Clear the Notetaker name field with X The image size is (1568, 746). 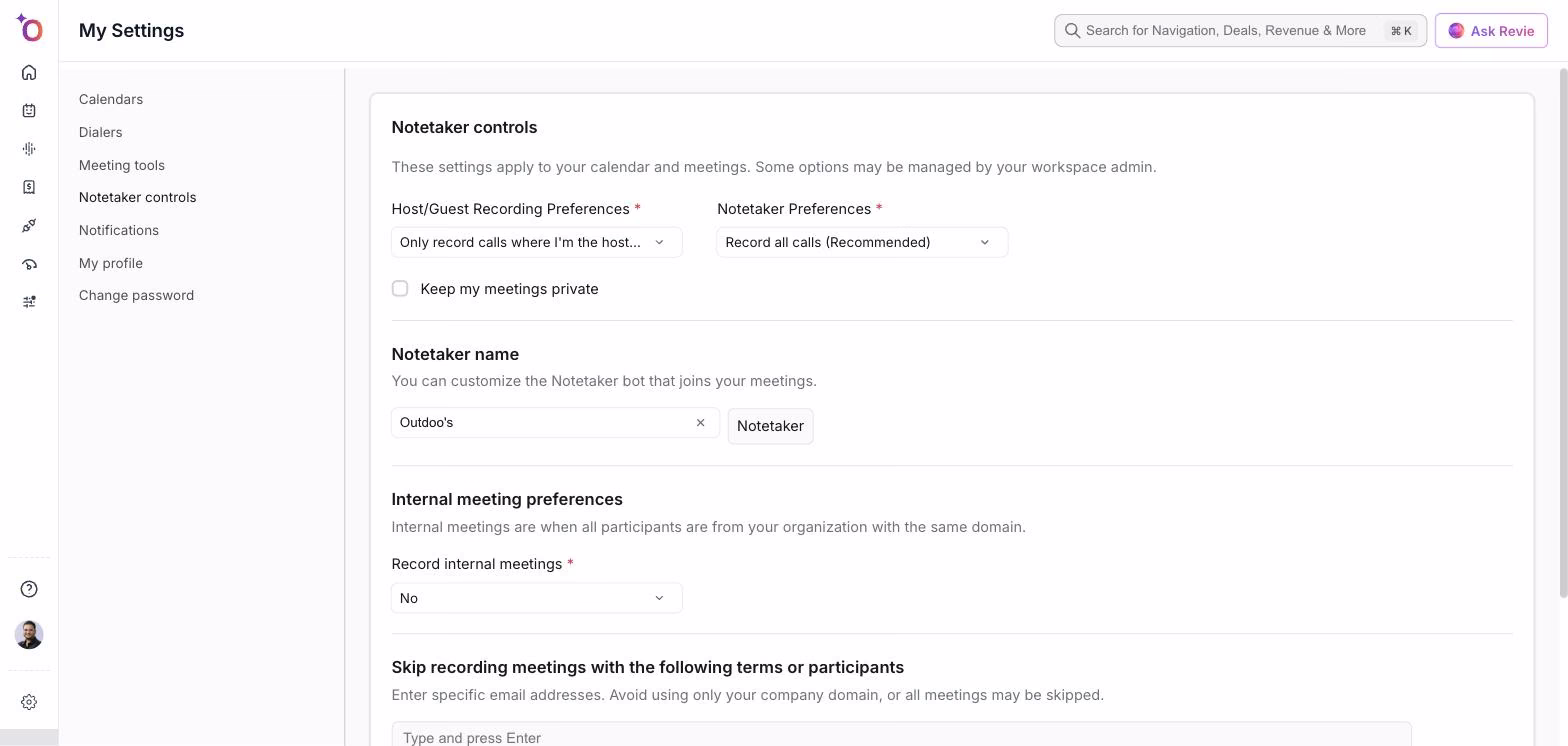point(700,423)
